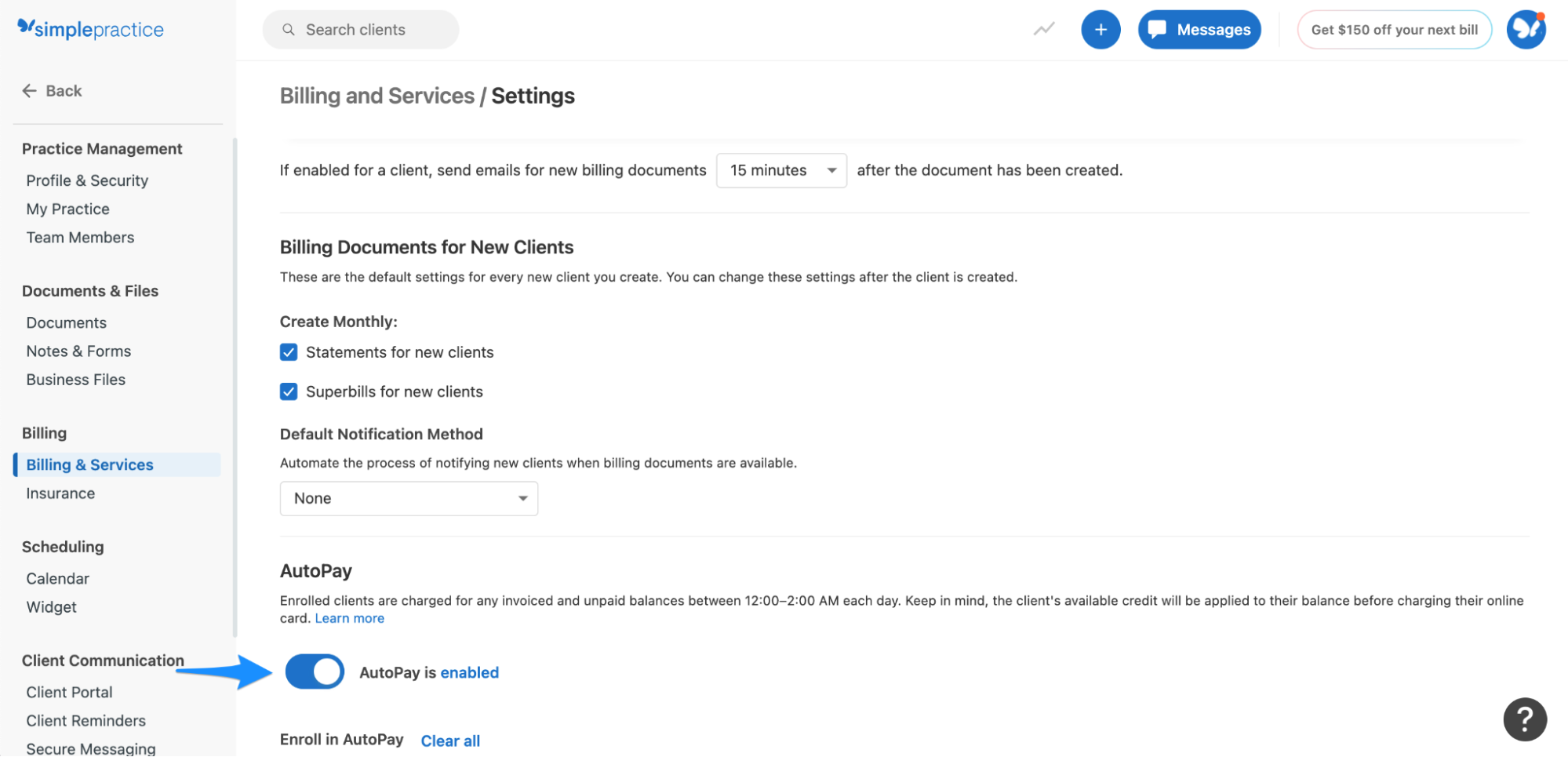Viewport: 1568px width, 757px height.
Task: Open the AutoPay Learn more link
Action: point(349,618)
